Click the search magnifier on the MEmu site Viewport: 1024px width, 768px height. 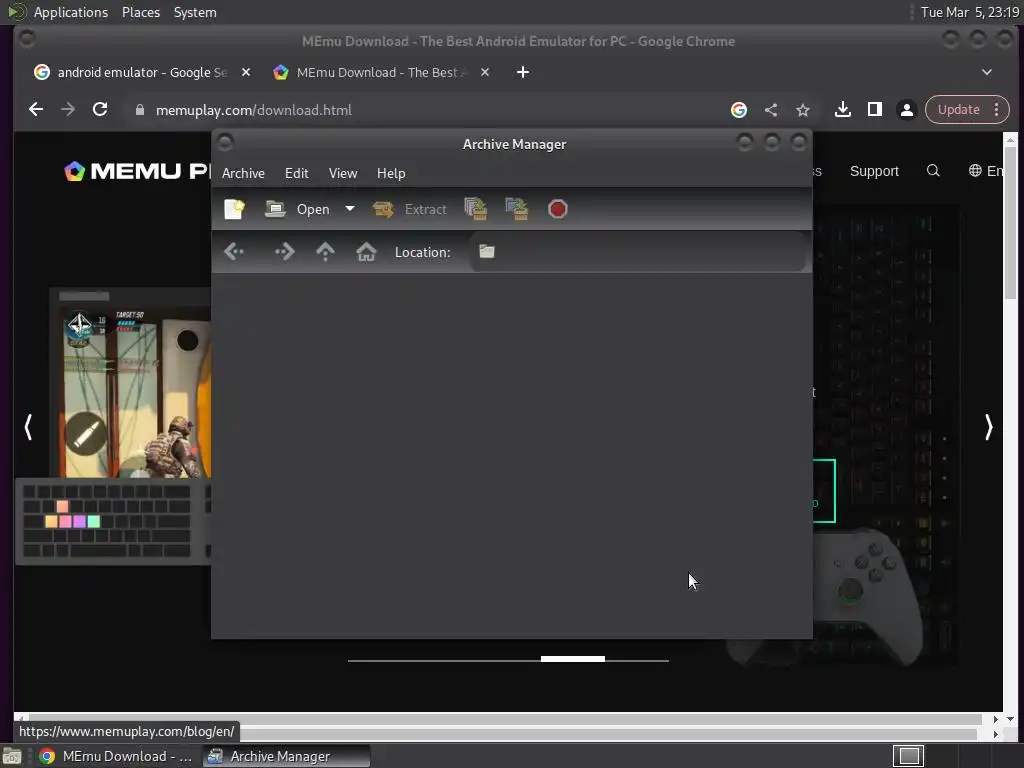pyautogui.click(x=933, y=171)
